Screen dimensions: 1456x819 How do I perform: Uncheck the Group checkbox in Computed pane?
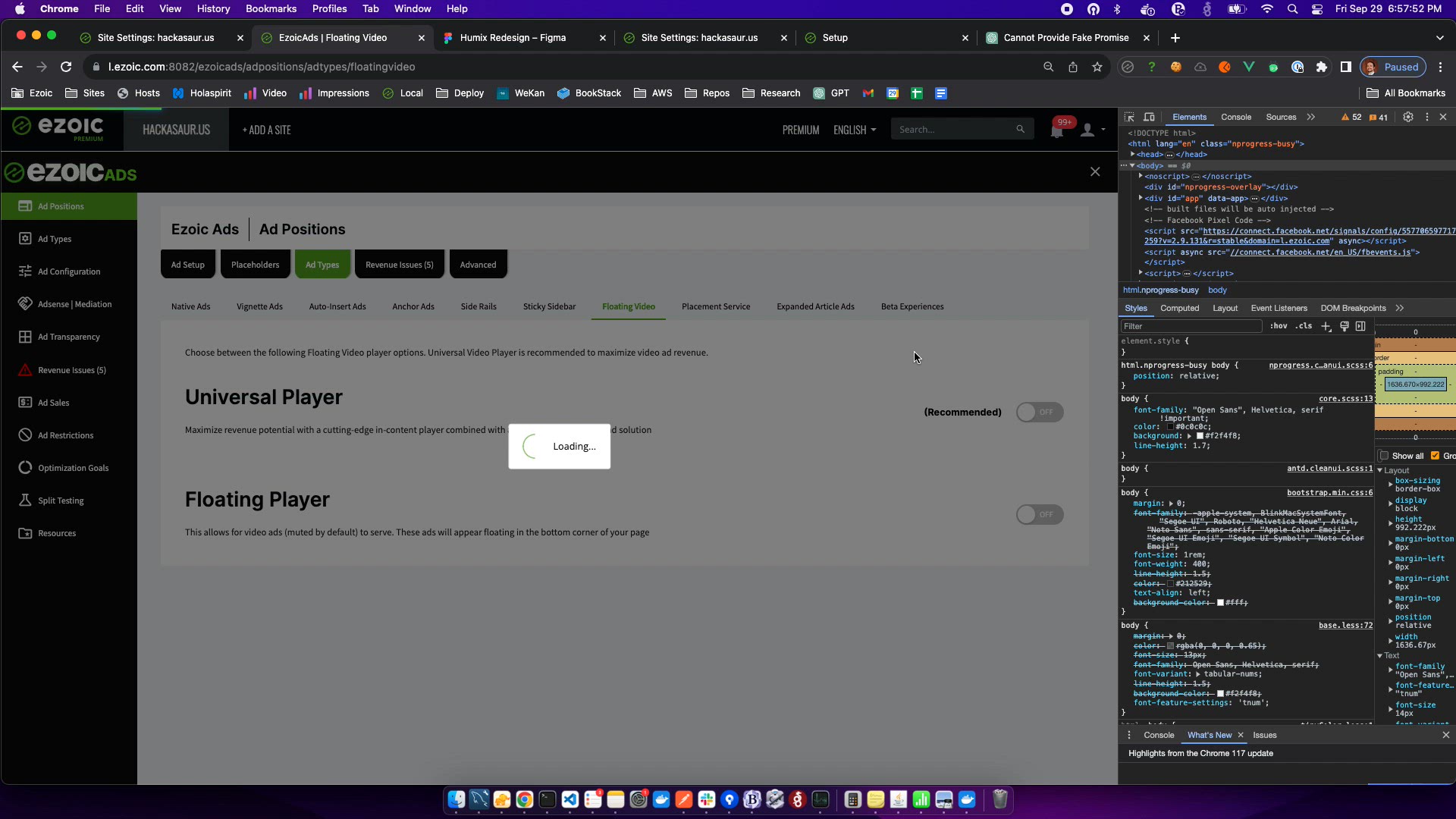click(x=1435, y=456)
